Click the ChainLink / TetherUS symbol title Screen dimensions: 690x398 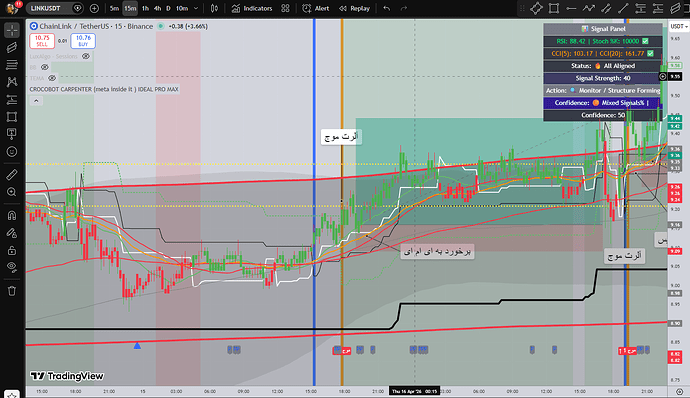coord(96,26)
